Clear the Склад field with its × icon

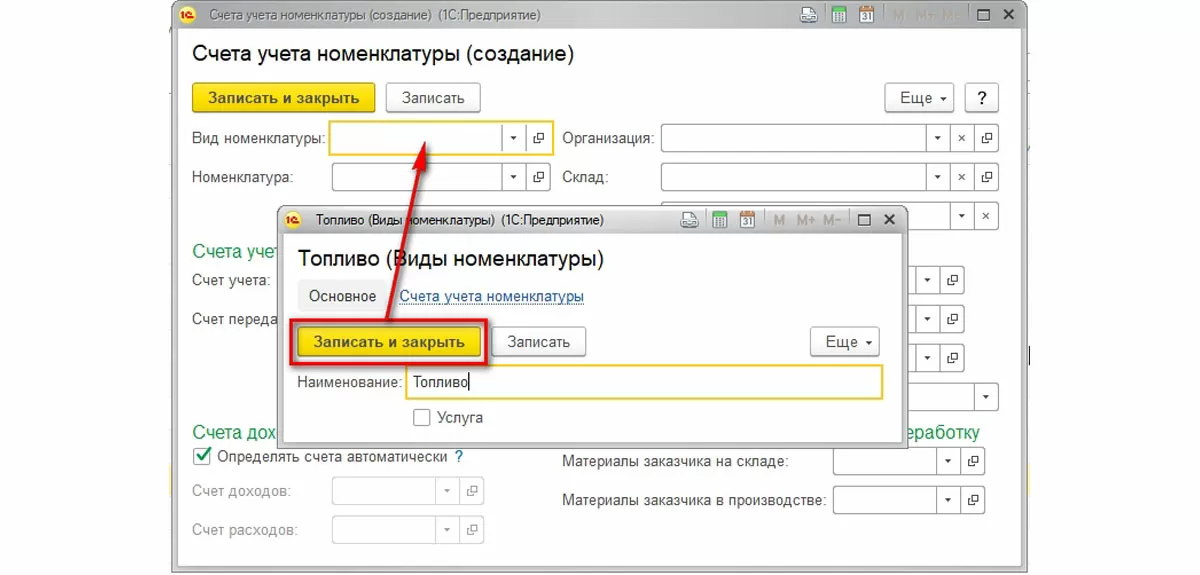[x=962, y=177]
